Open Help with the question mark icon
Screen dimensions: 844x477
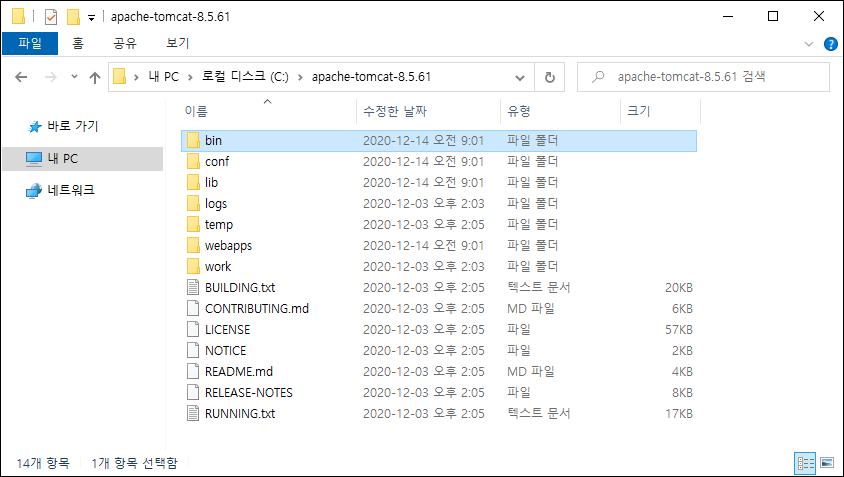831,44
